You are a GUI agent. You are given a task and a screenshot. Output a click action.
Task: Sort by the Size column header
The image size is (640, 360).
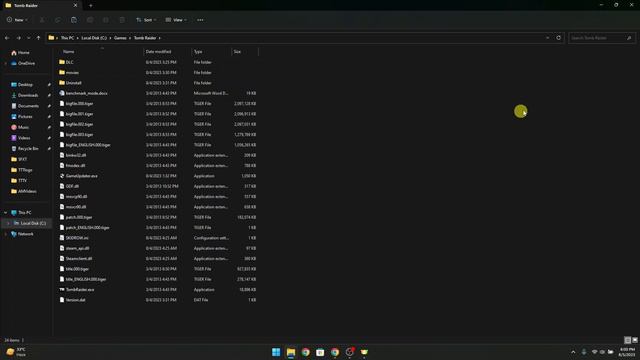(x=237, y=51)
